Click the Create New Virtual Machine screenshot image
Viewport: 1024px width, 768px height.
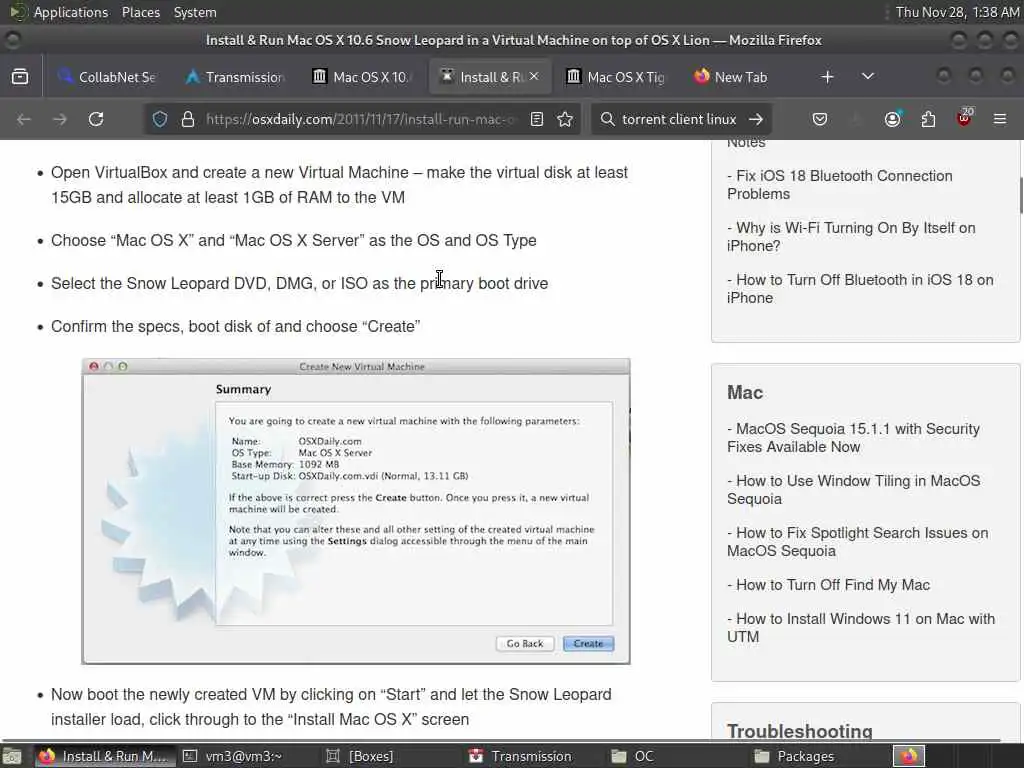(x=356, y=511)
